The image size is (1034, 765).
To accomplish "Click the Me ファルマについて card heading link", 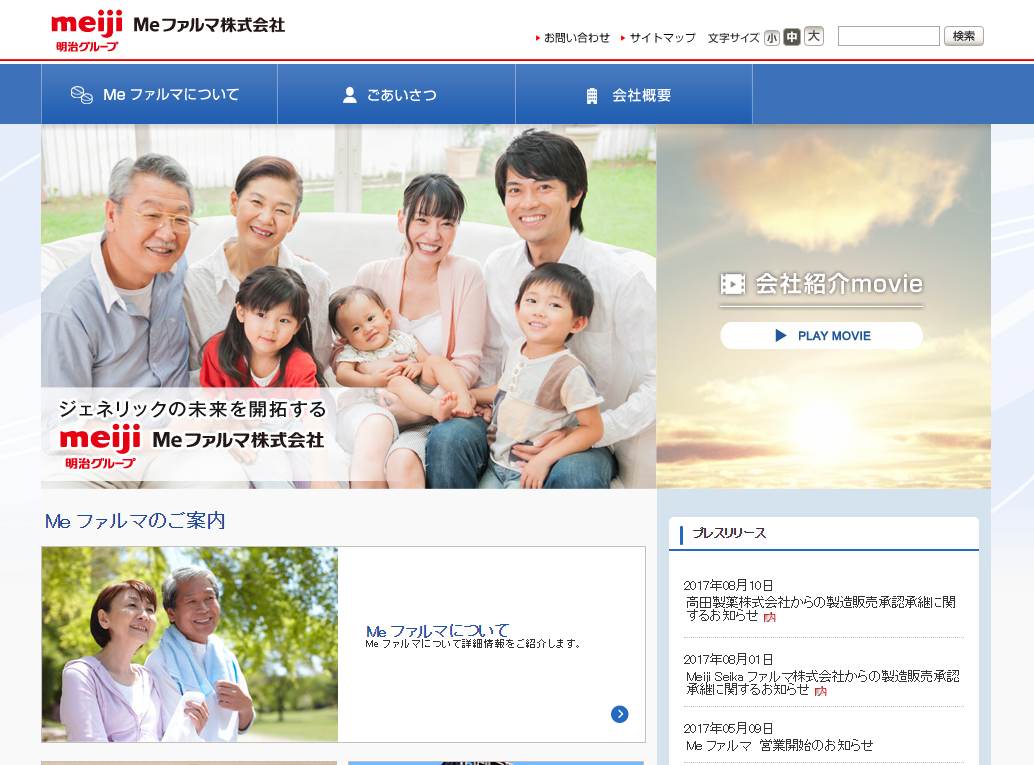I will point(437,631).
